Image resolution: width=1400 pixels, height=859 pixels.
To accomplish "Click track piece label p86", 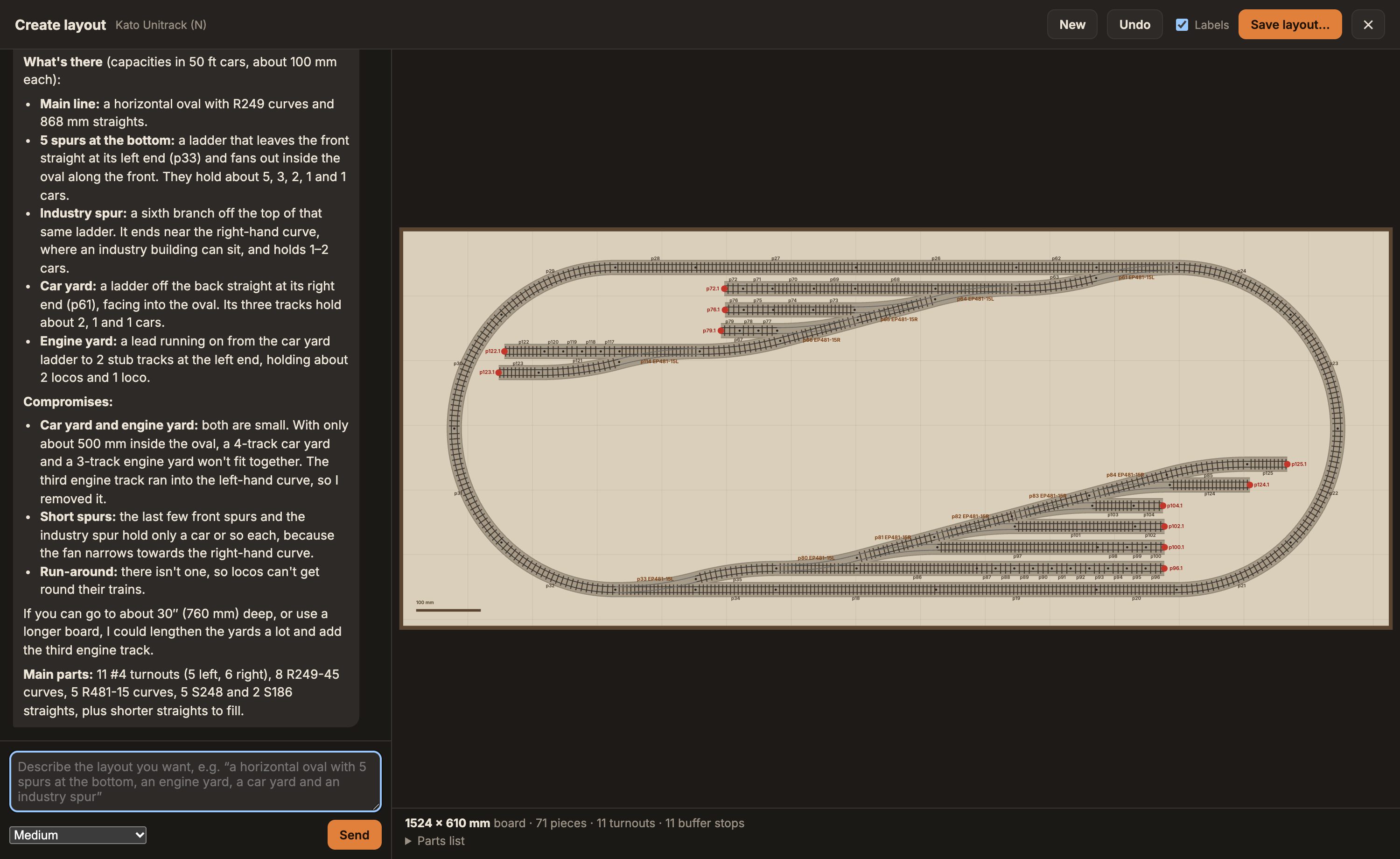I will (x=917, y=577).
